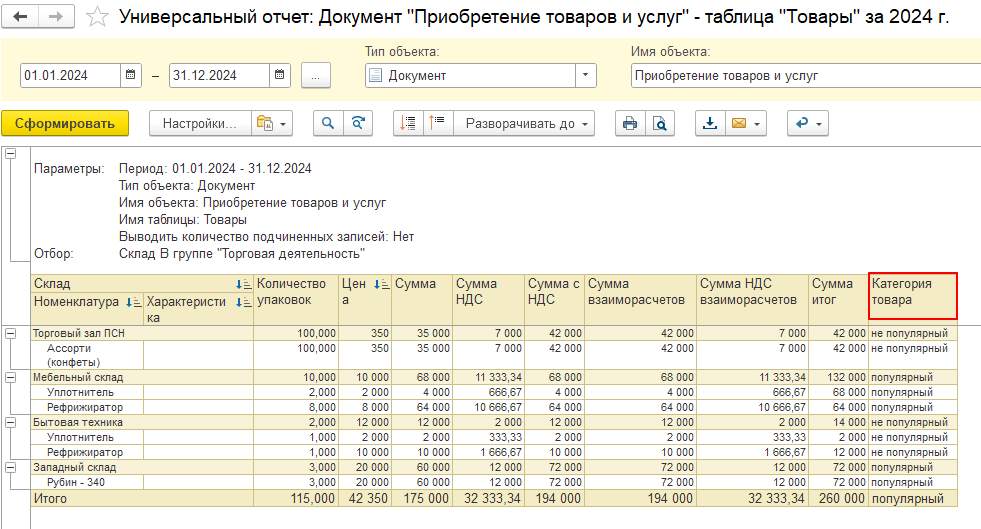Click the send by email envelope icon

(740, 123)
